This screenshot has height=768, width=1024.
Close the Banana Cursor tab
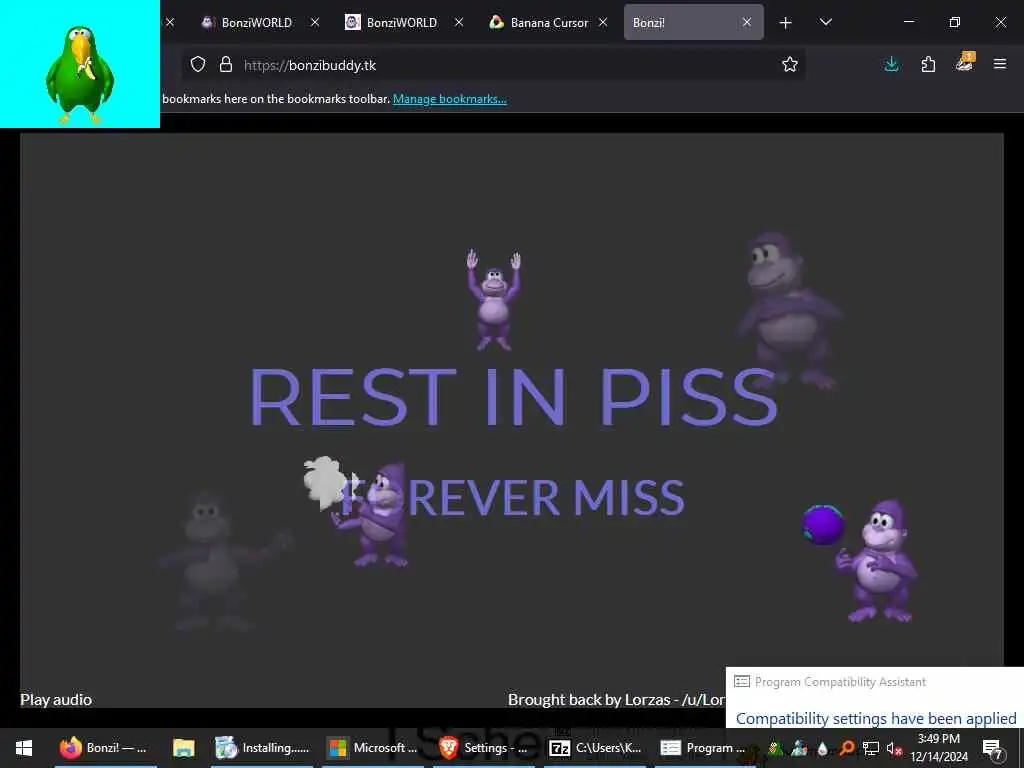point(603,22)
